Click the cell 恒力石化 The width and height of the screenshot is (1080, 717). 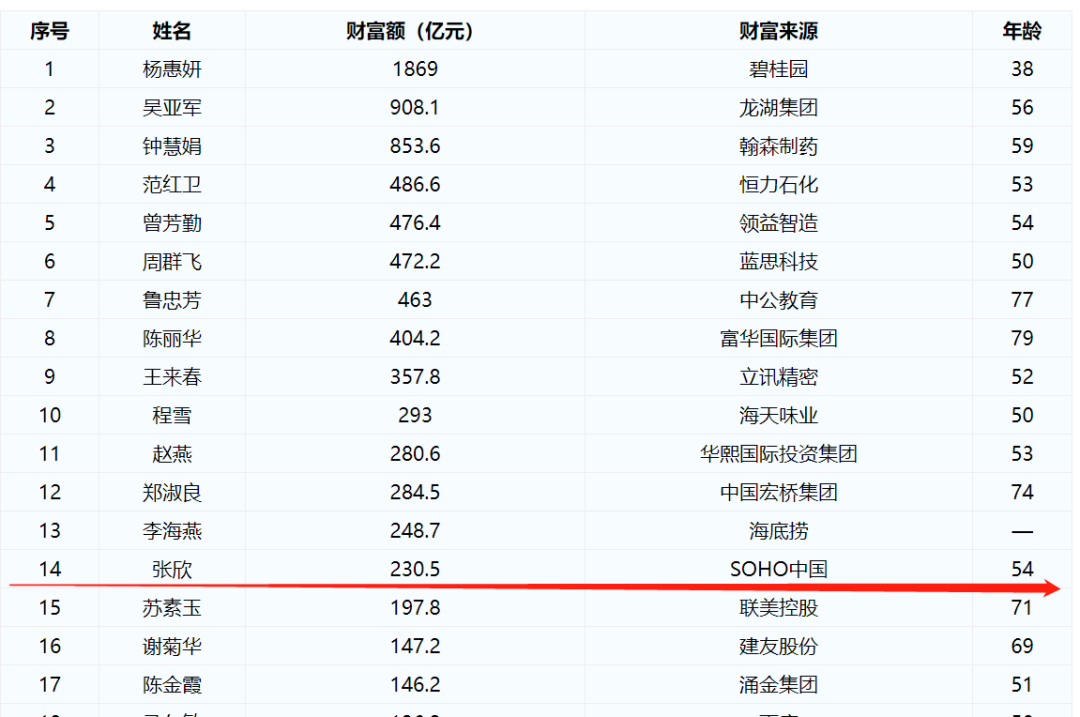pos(778,185)
